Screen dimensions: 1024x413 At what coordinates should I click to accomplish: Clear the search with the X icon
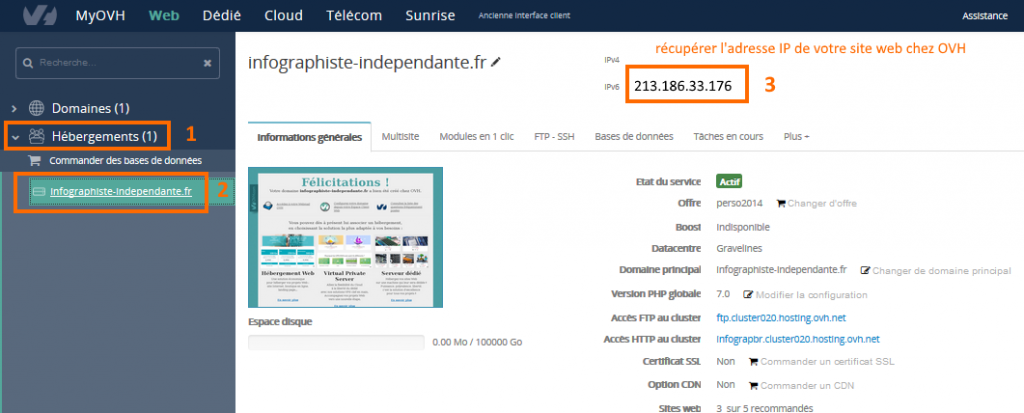pyautogui.click(x=207, y=63)
